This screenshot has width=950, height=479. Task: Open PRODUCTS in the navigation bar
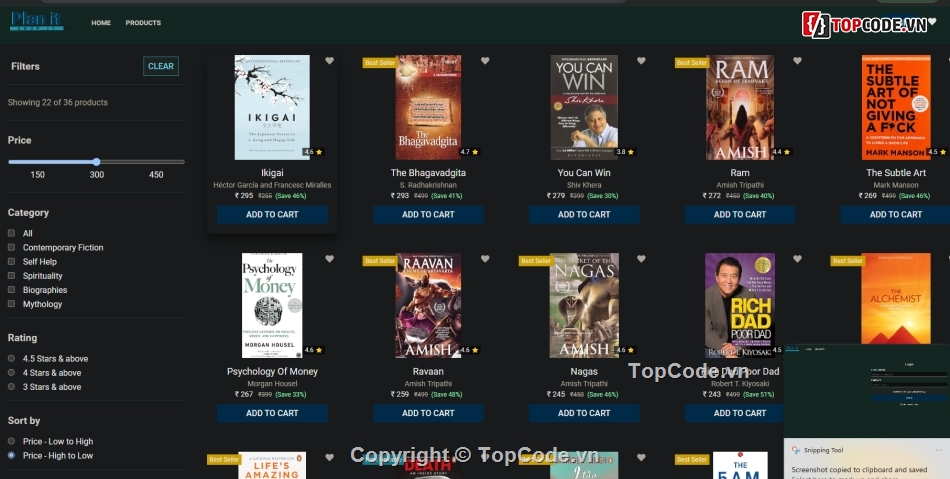coord(143,23)
